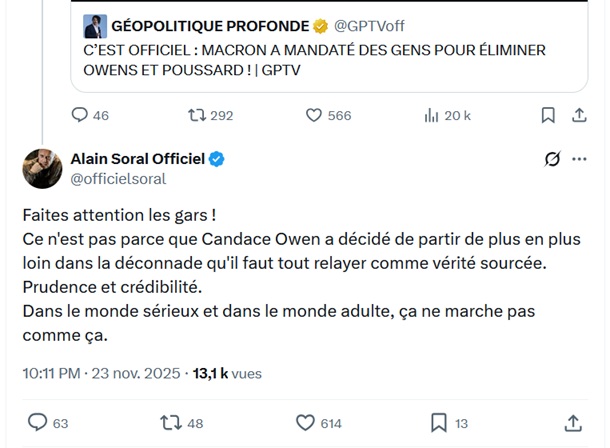Like the post with 566 likes
610x448 pixels.
(312, 116)
